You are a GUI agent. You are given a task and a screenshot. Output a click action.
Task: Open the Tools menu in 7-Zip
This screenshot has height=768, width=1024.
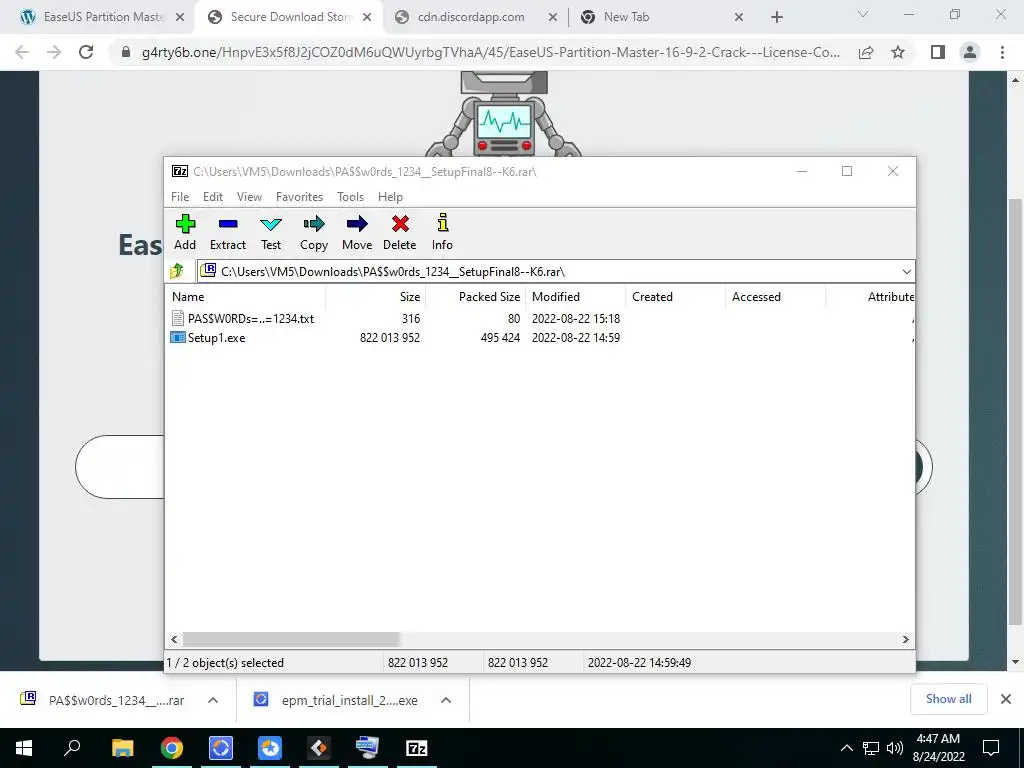350,197
